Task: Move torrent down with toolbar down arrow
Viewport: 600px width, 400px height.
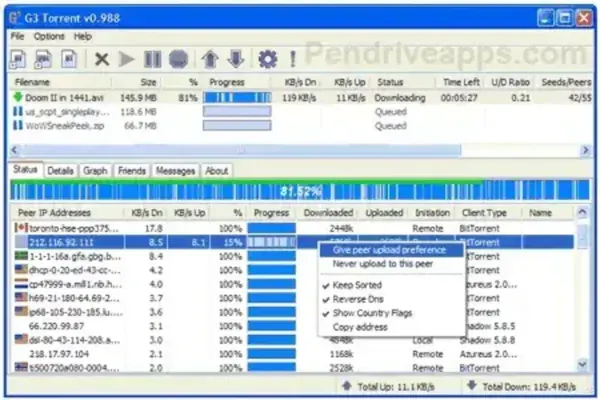Action: [236, 59]
